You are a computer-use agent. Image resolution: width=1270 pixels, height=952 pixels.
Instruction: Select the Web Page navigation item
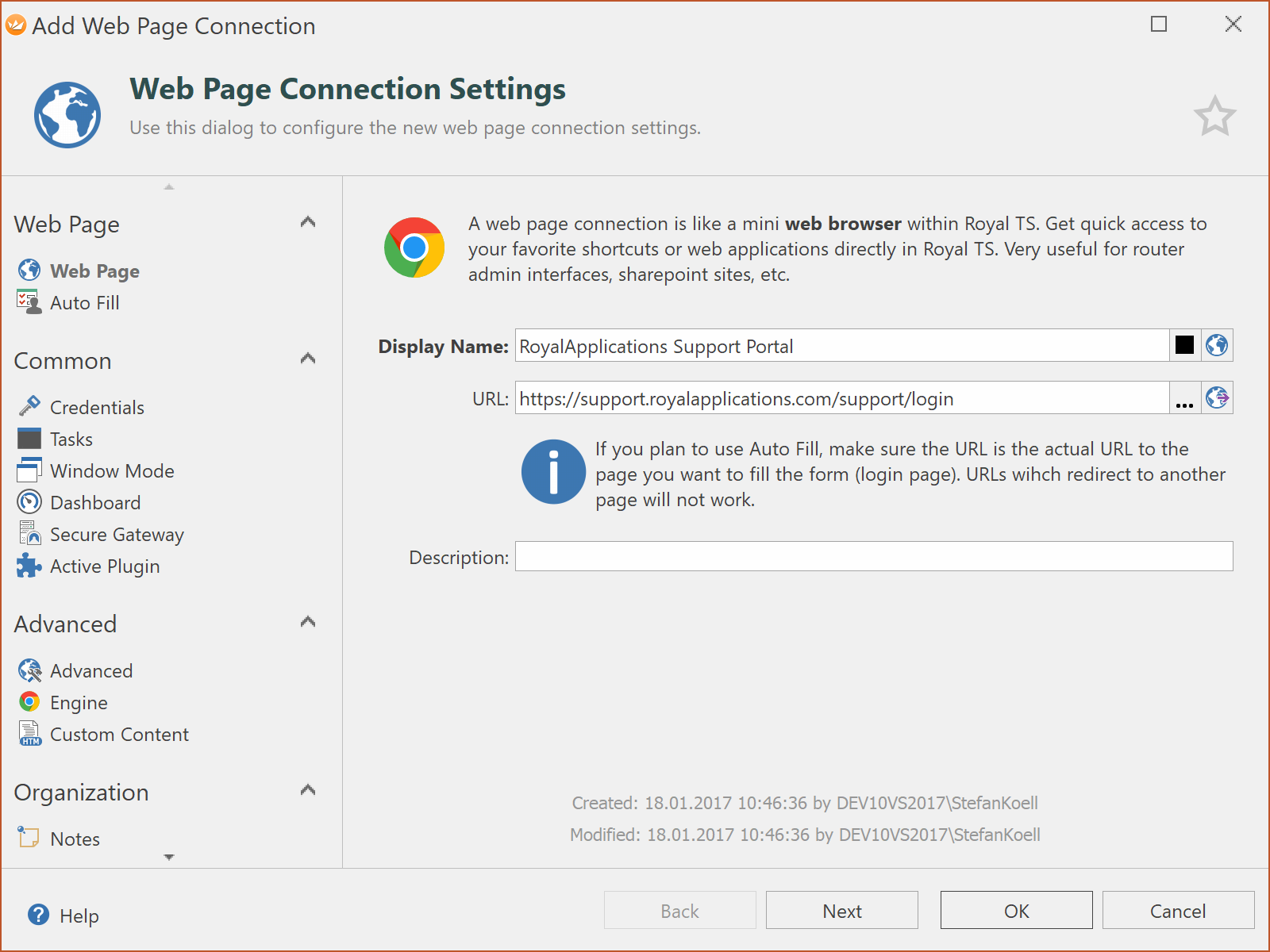(94, 271)
